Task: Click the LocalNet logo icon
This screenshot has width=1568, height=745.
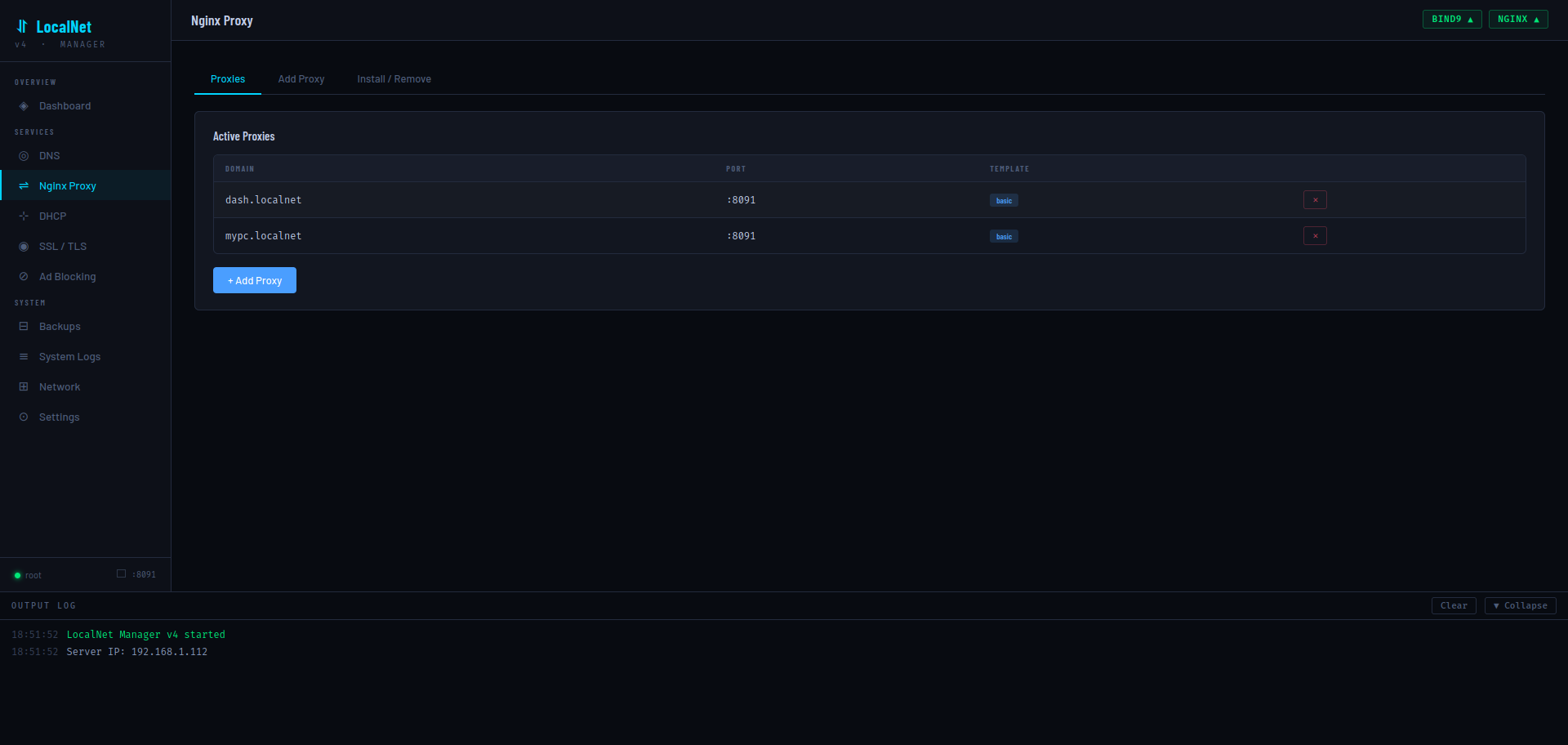Action: coord(22,26)
